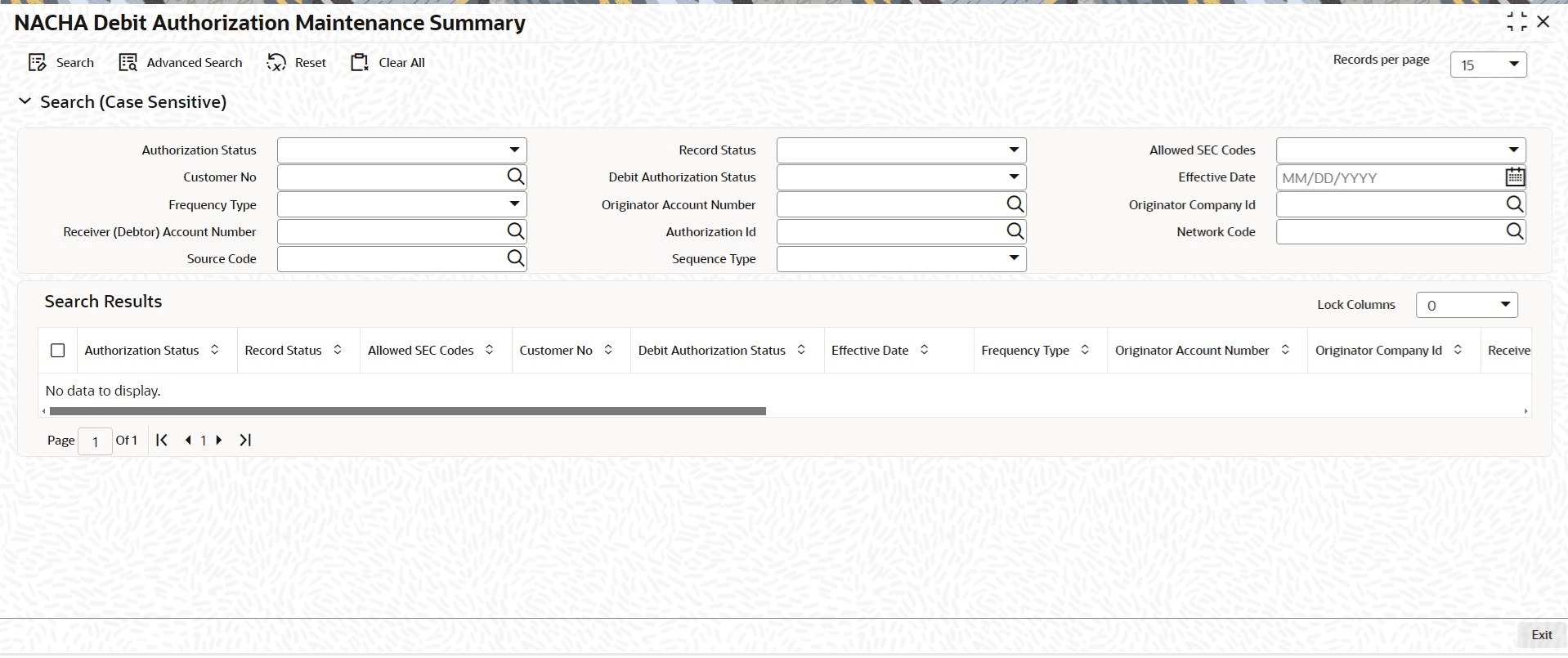Click the scrollbar right arrow in results
This screenshot has height=658, width=1568.
point(1525,411)
